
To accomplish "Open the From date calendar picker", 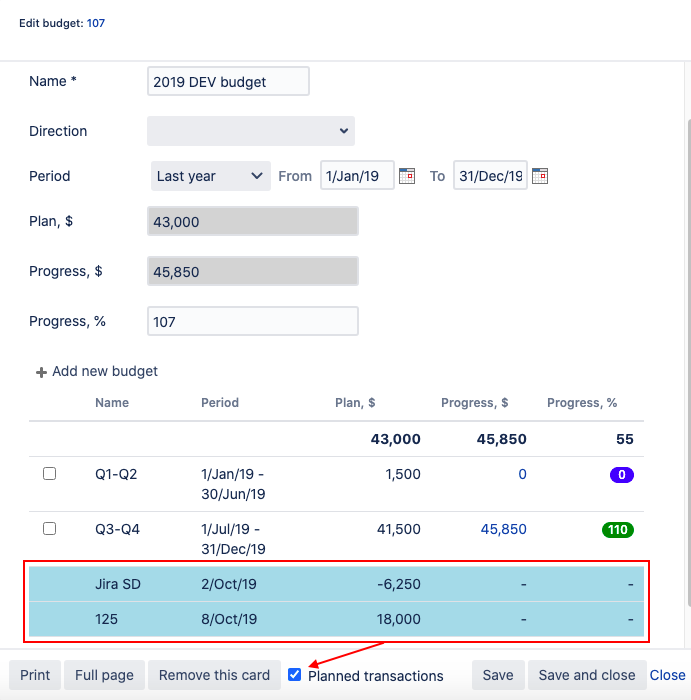I will click(x=407, y=176).
